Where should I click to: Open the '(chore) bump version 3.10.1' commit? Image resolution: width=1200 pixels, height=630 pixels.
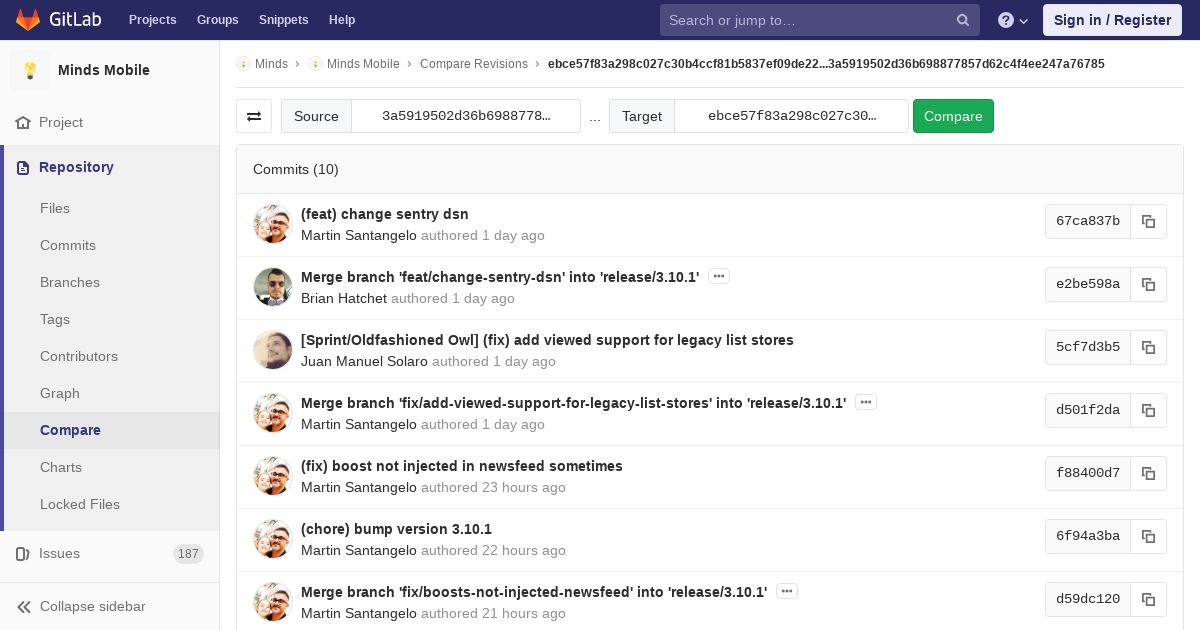(x=396, y=529)
